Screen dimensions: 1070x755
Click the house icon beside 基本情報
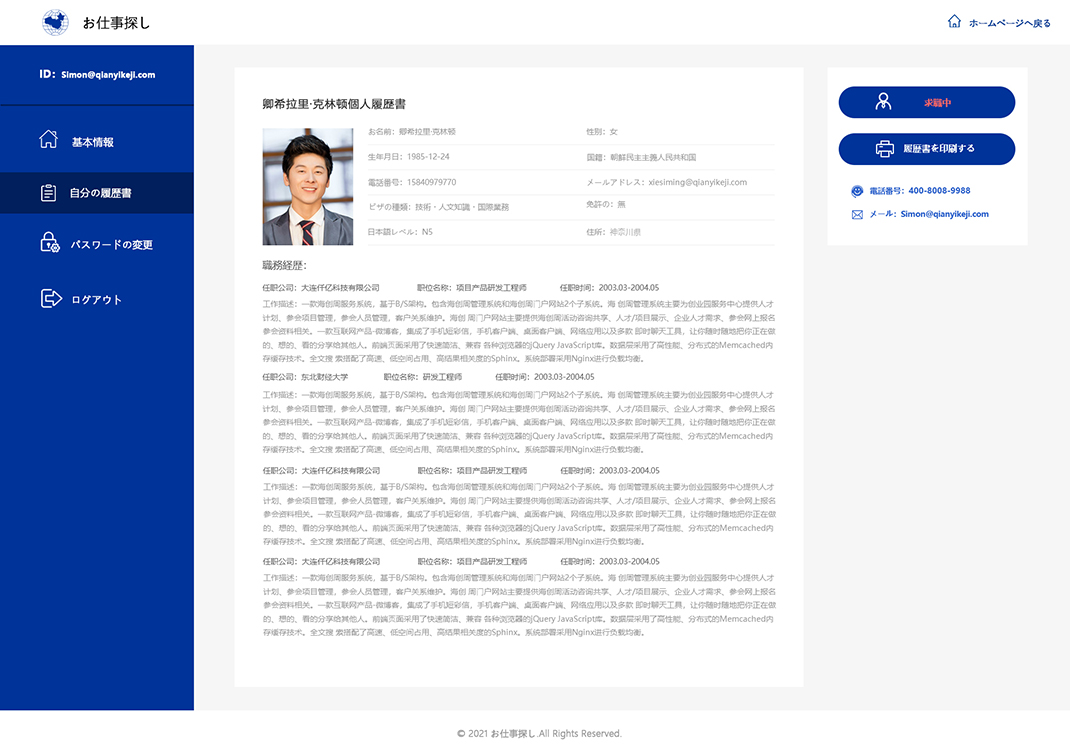[48, 140]
